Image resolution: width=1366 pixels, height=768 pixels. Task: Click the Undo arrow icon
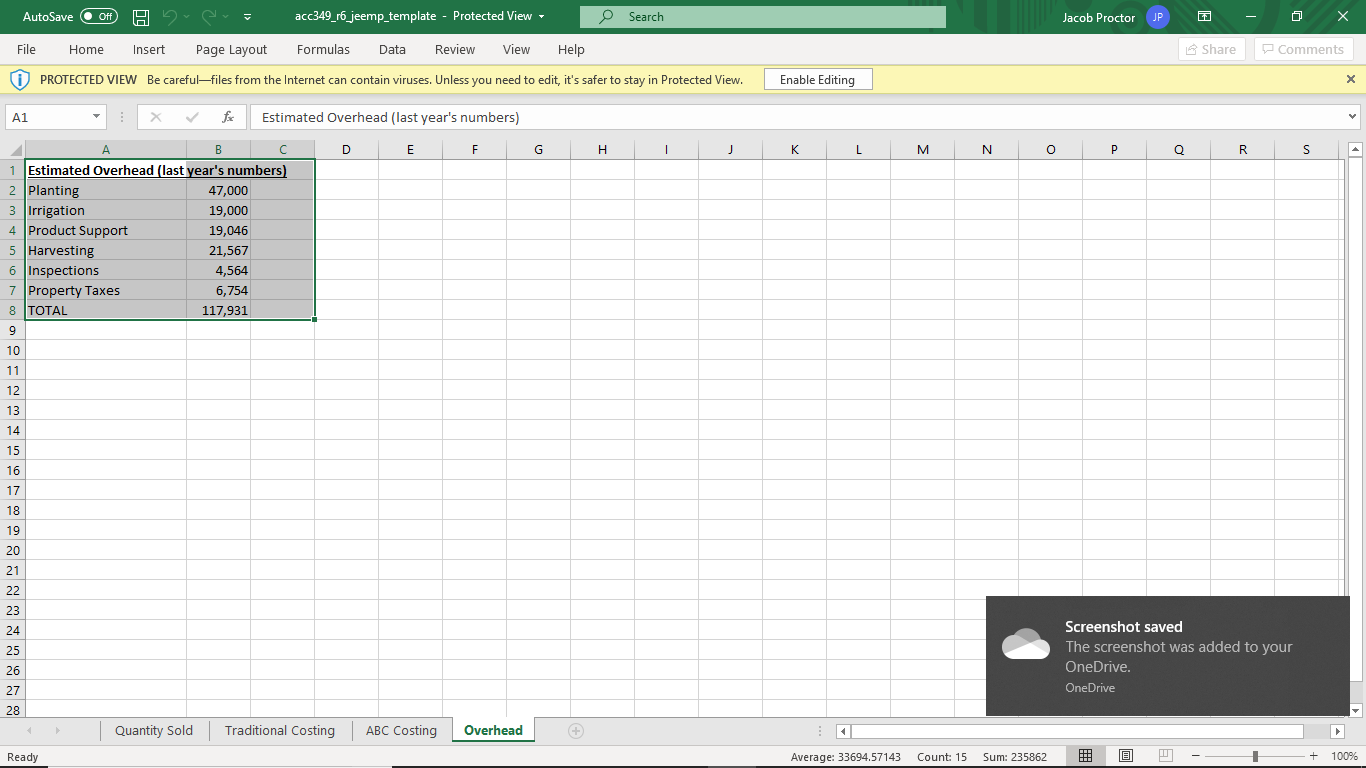[170, 17]
